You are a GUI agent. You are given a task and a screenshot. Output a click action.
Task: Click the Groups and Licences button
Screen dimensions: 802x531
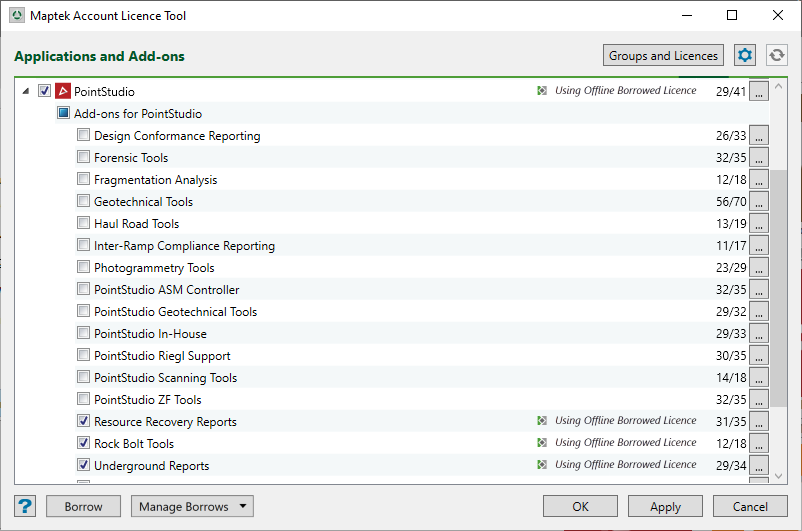tap(663, 55)
